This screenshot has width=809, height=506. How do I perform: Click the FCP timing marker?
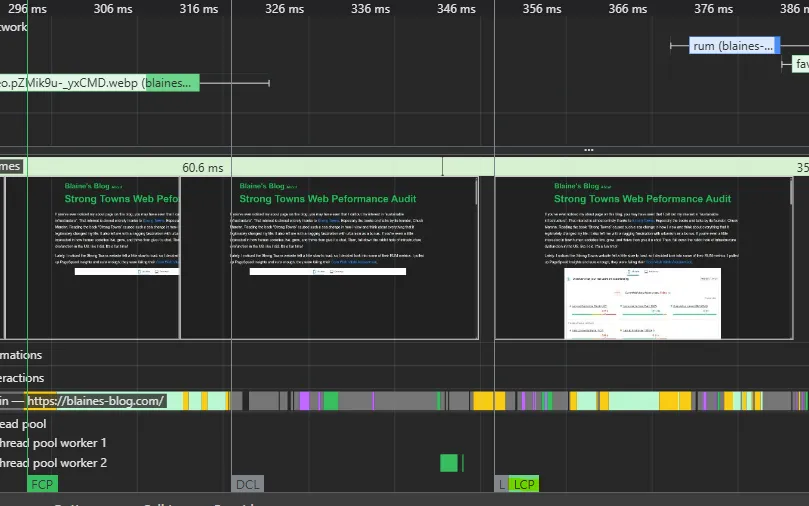pos(42,484)
